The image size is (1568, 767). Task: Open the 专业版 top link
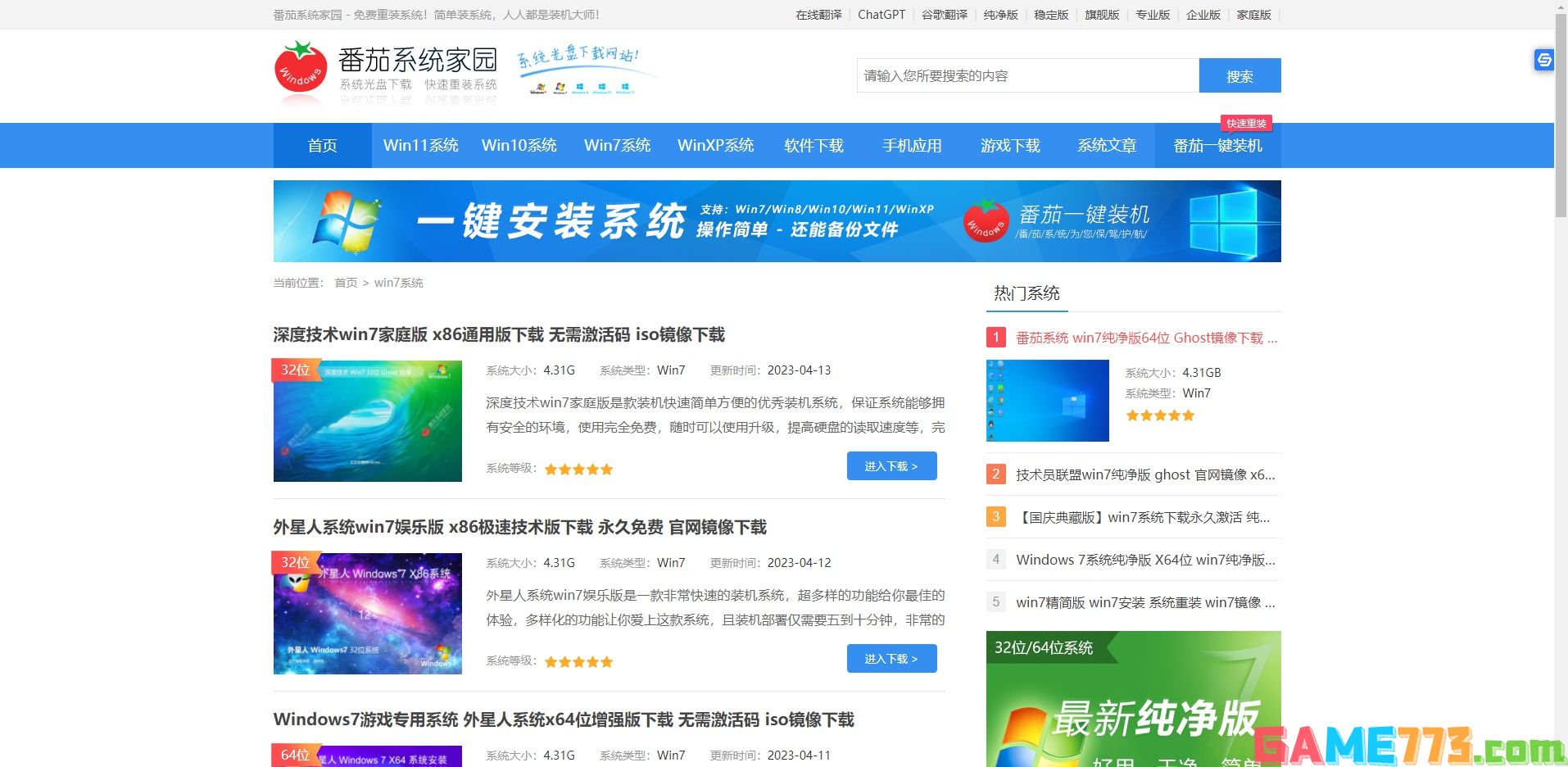tap(1153, 15)
